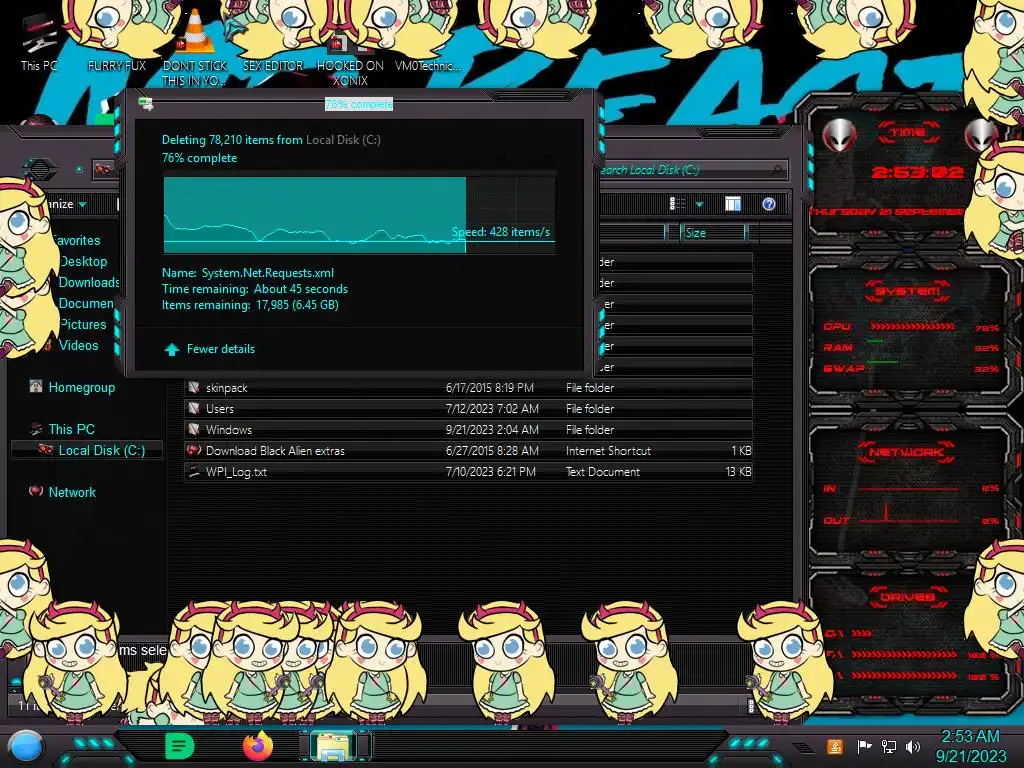Toggle the preview pane icon

pyautogui.click(x=733, y=204)
